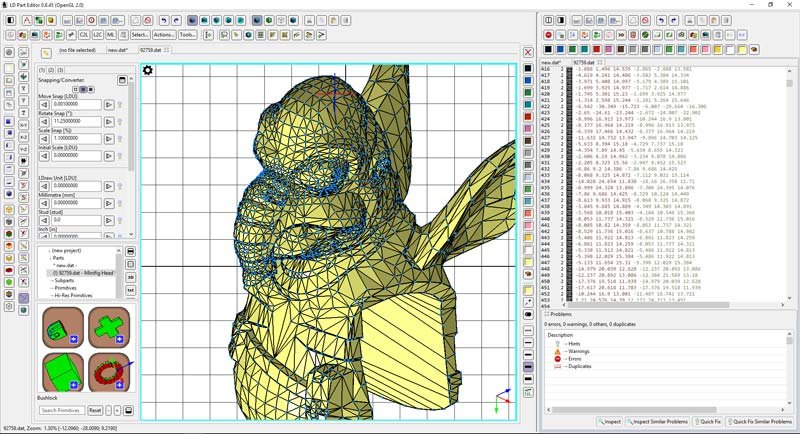Screen dimensions: 800x434
Task: Click the Quick Fix button
Action: tap(708, 422)
